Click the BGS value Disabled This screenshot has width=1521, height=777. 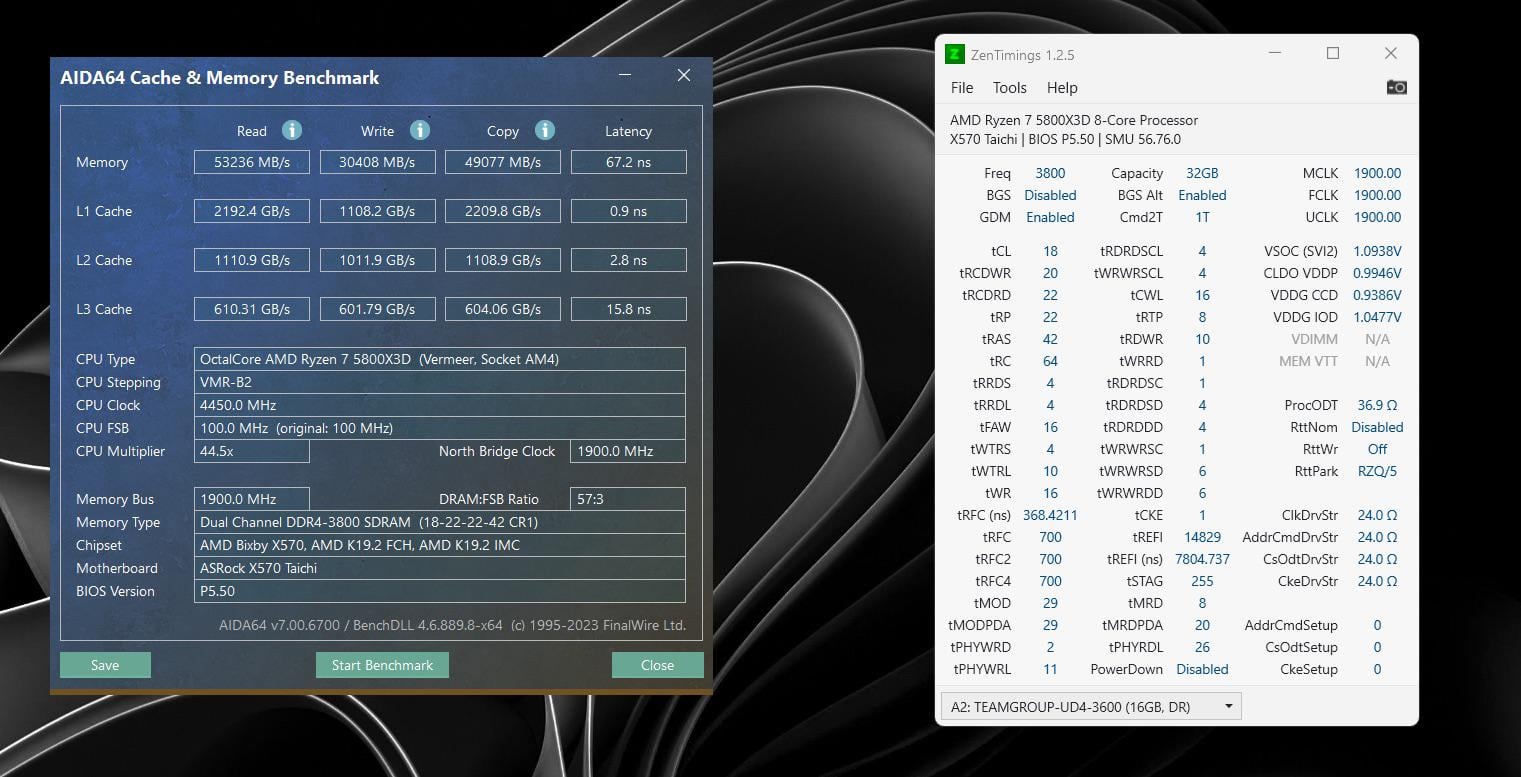(x=1050, y=195)
